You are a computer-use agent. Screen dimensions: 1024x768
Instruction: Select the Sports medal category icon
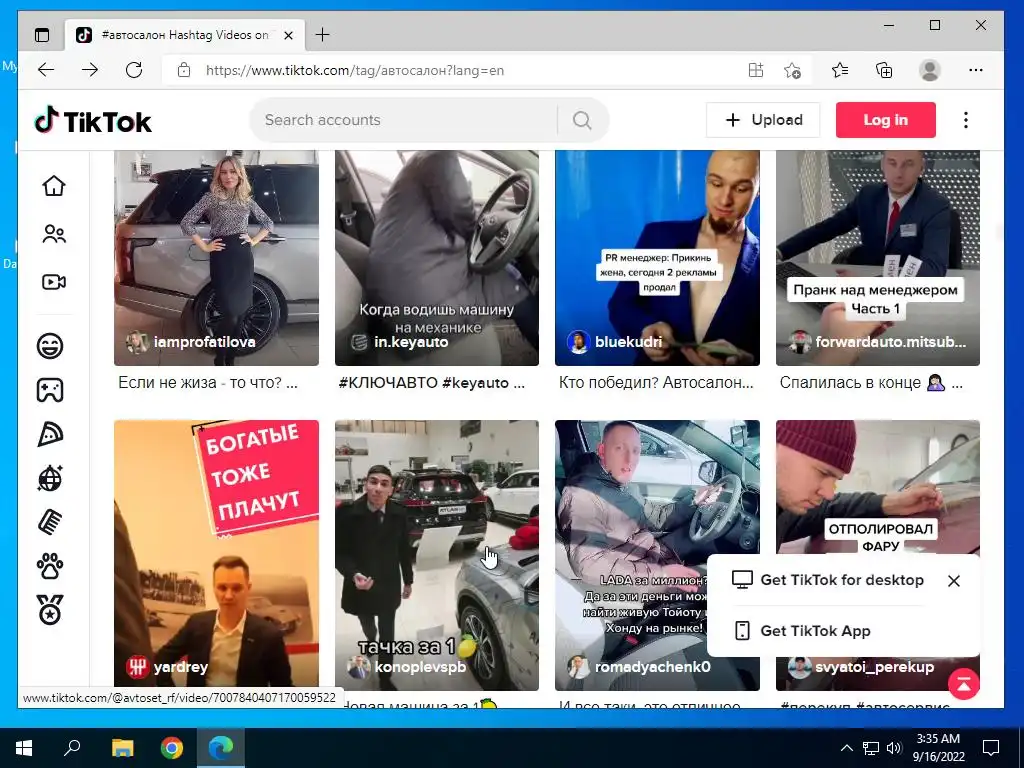tap(50, 610)
